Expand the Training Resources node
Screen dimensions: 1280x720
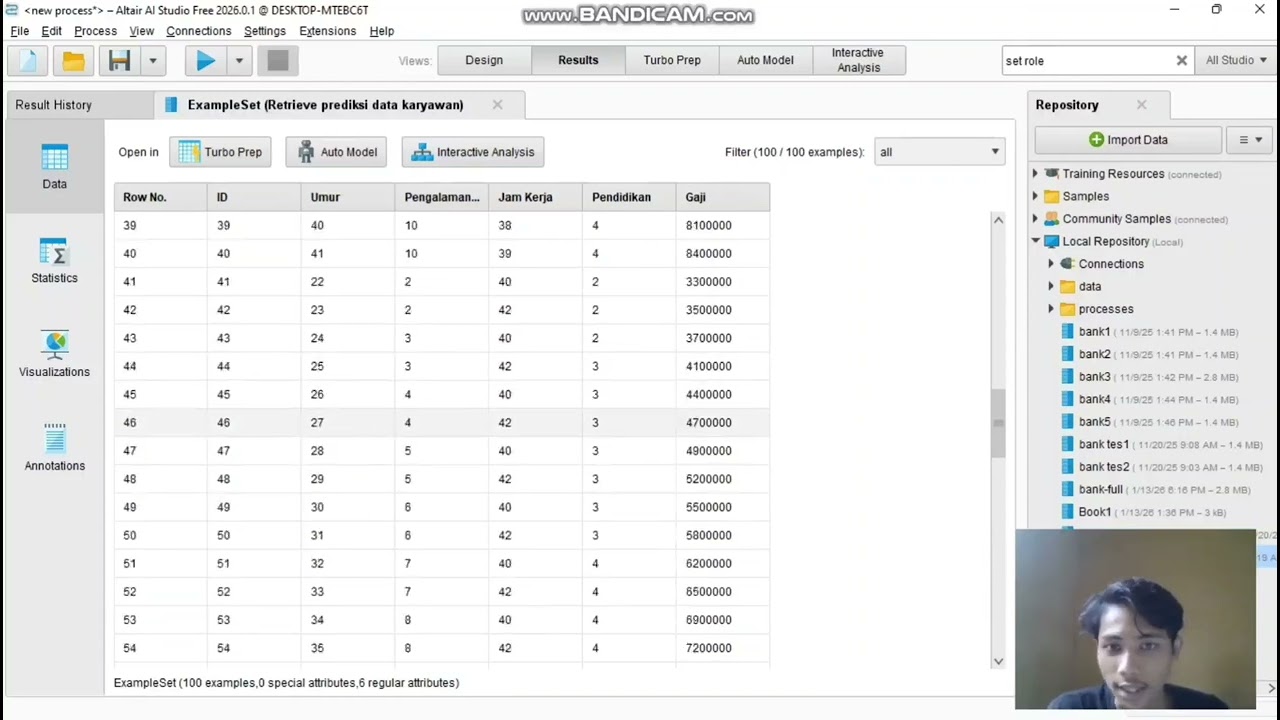tap(1035, 174)
